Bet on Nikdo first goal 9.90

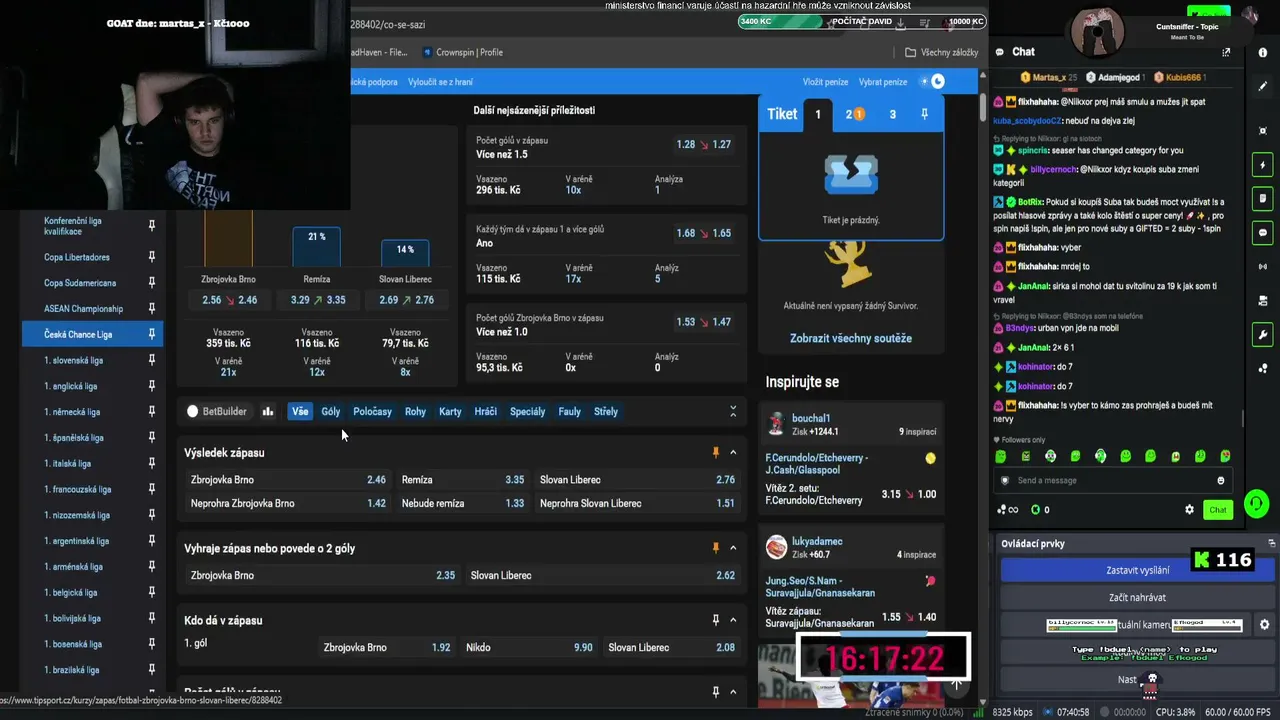(x=529, y=647)
